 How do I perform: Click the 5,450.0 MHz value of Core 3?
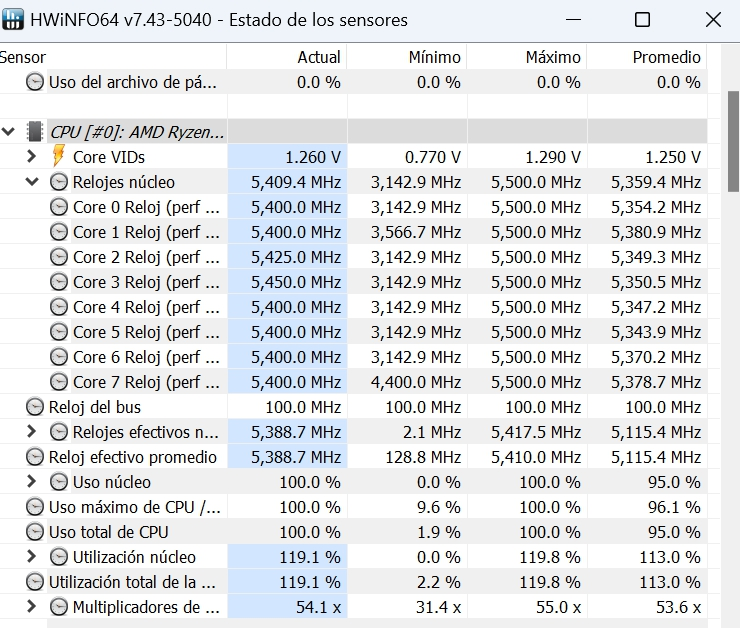(x=296, y=282)
